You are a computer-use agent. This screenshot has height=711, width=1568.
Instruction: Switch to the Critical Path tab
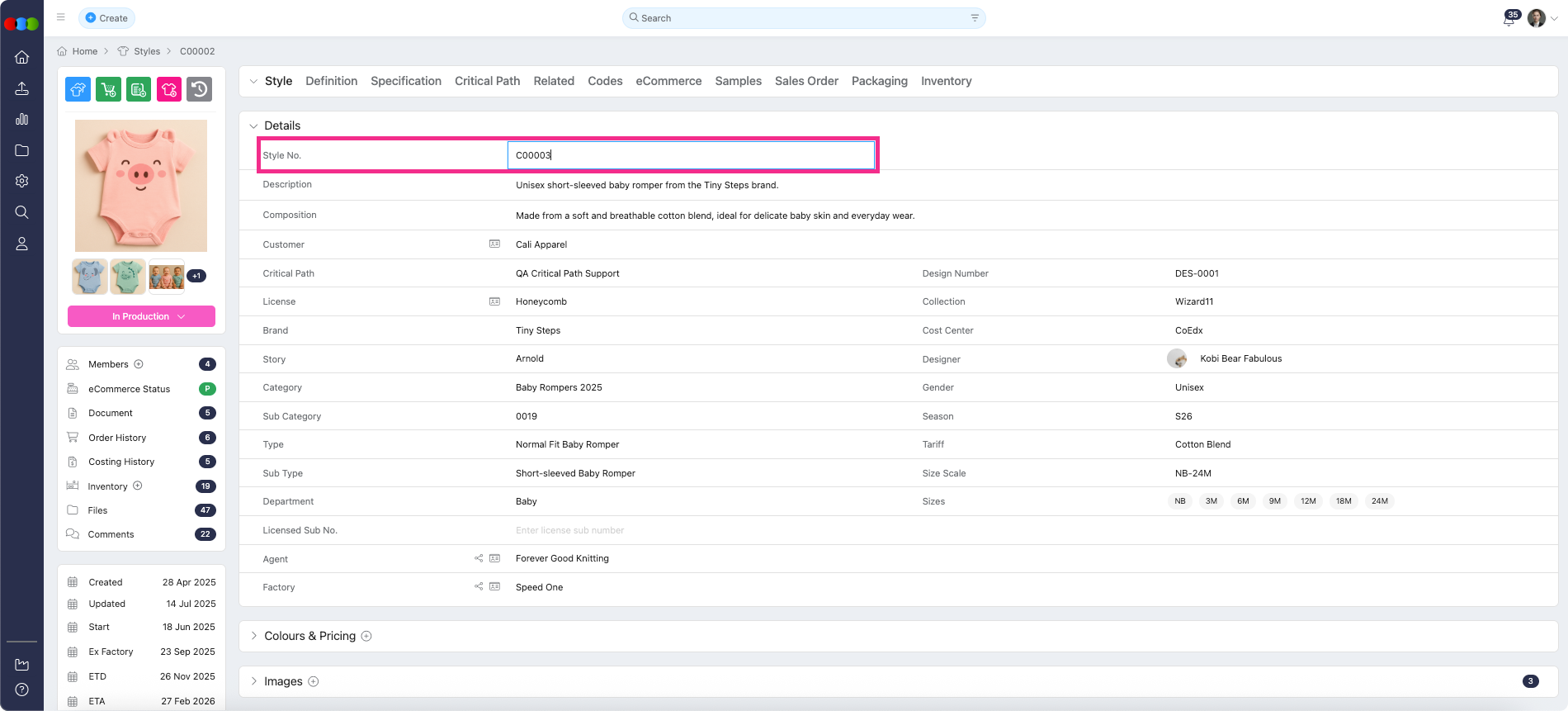487,81
